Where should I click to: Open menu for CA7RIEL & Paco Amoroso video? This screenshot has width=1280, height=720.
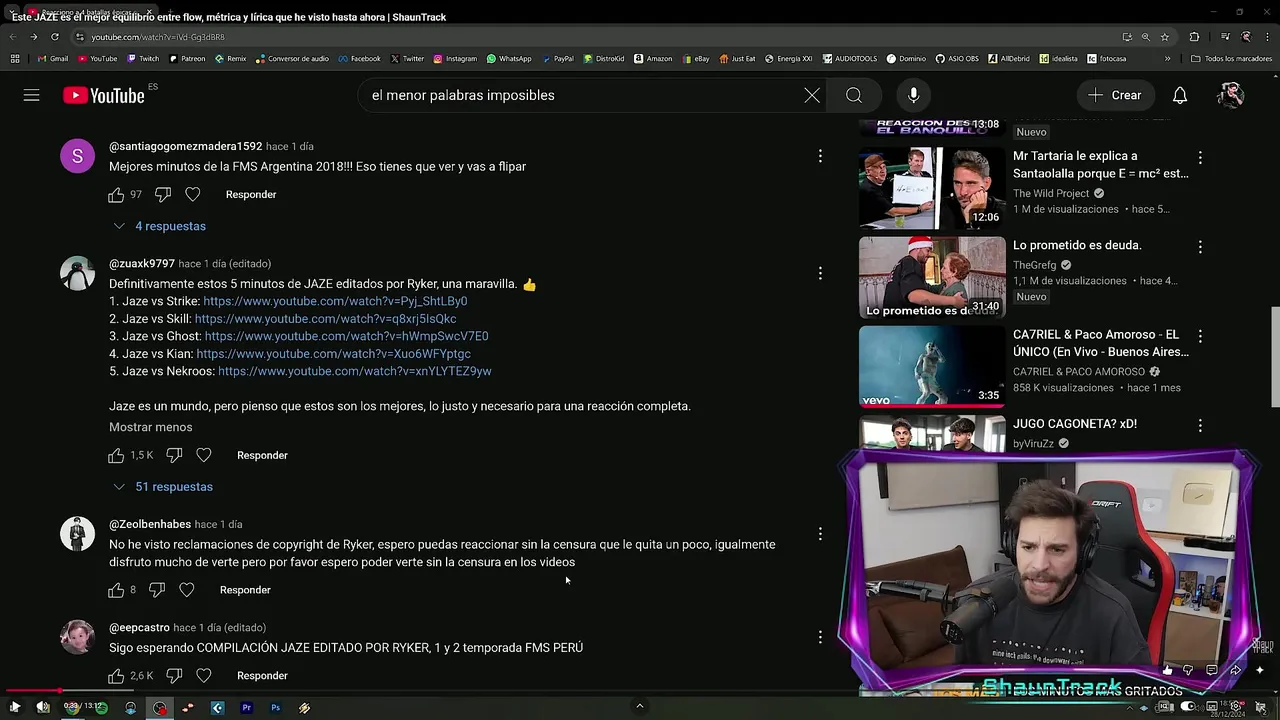click(x=1200, y=336)
